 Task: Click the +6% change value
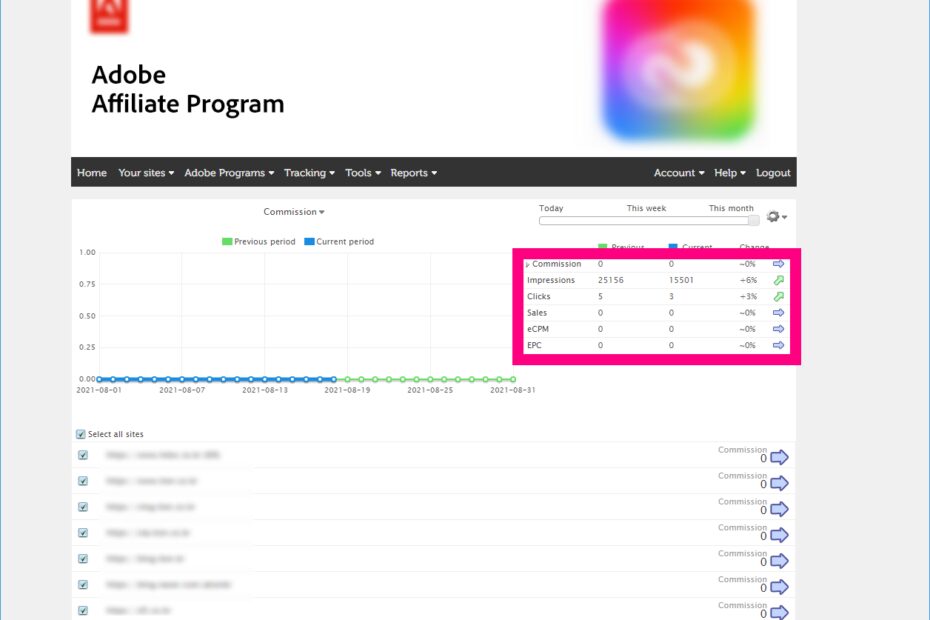748,280
